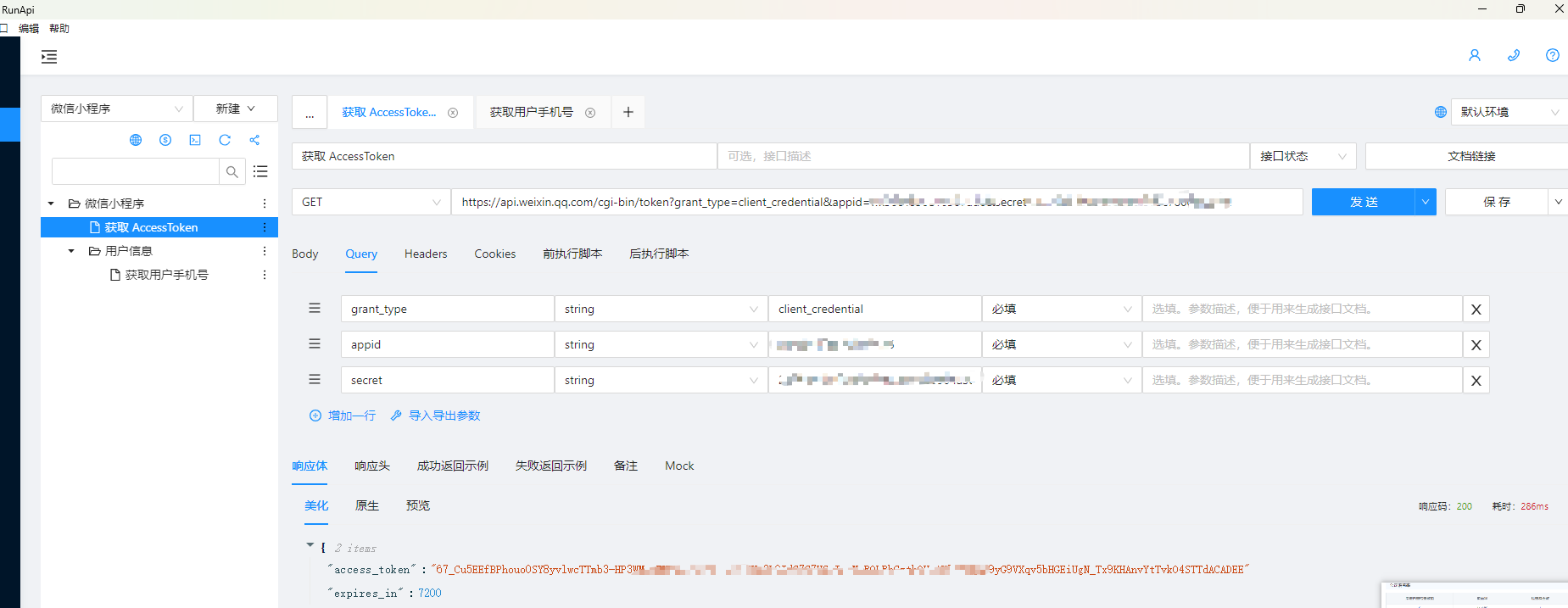Open the save button dropdown arrow
This screenshot has height=608, width=1568.
1559,202
